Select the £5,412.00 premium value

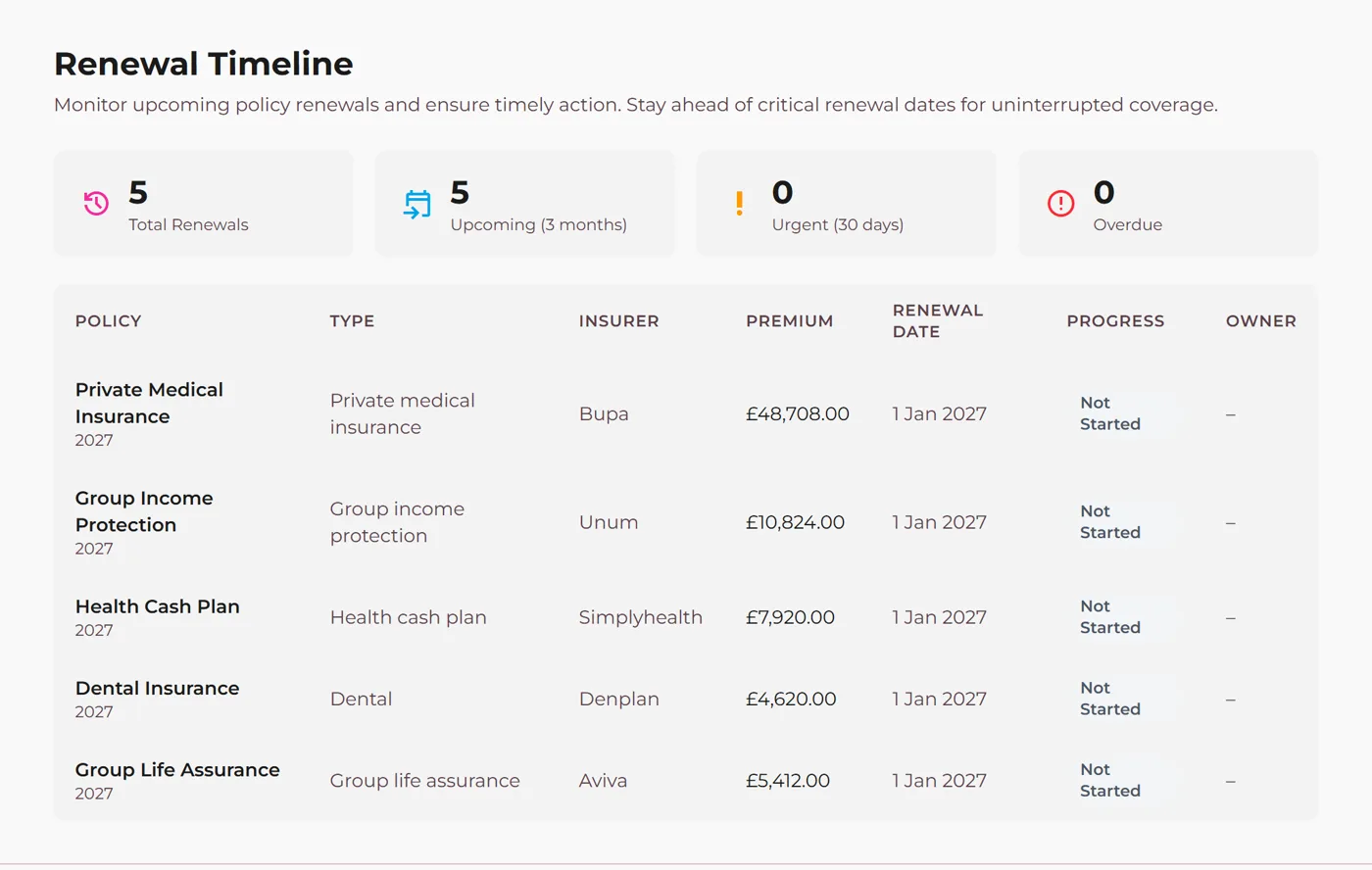(x=788, y=781)
